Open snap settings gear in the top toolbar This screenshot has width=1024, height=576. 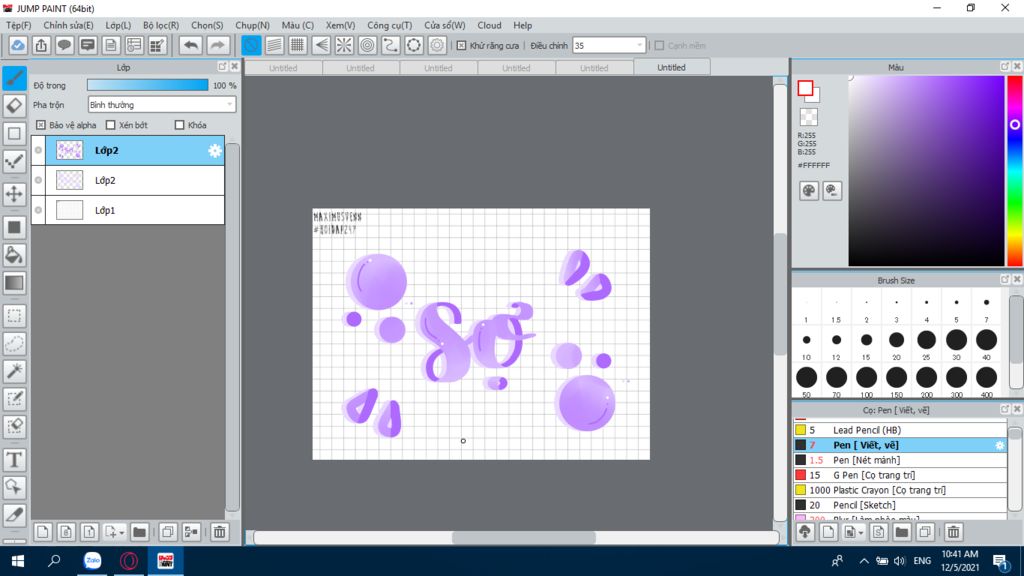coord(437,45)
